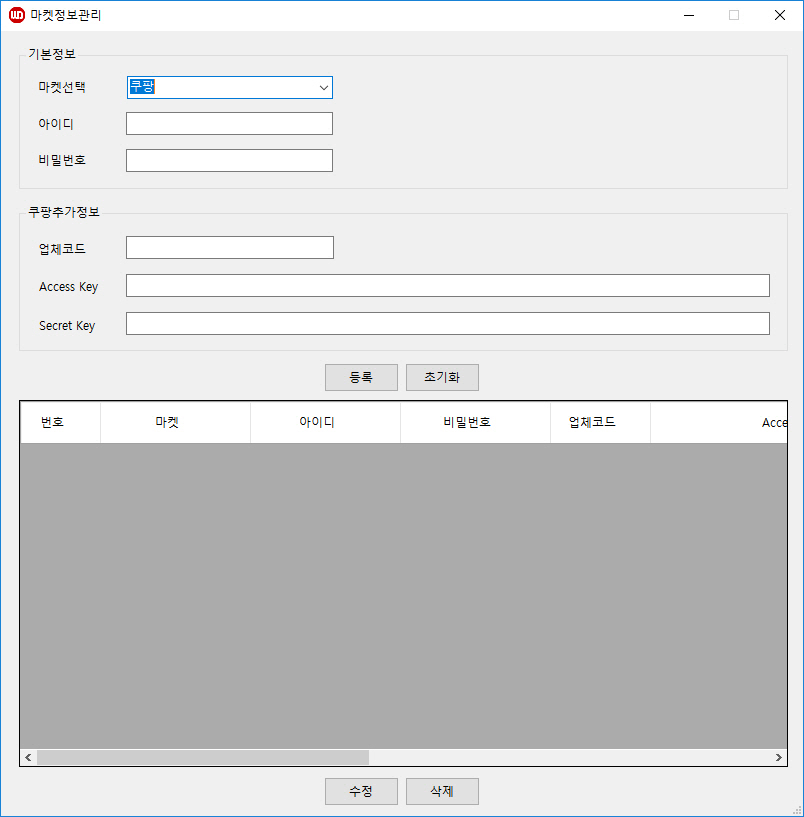
Task: Select the 번호 column header
Action: [60, 422]
